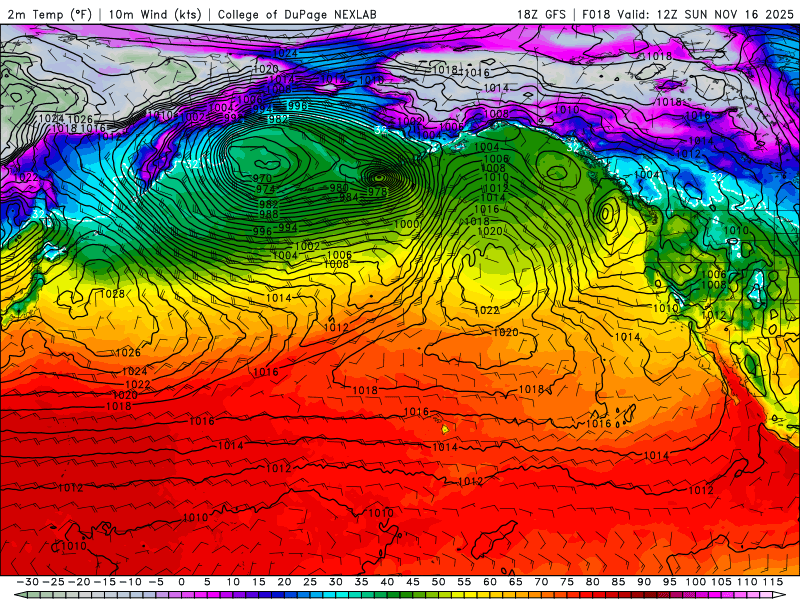The height and width of the screenshot is (600, 800).
Task: Select the 60 legend value
Action: tap(490, 582)
